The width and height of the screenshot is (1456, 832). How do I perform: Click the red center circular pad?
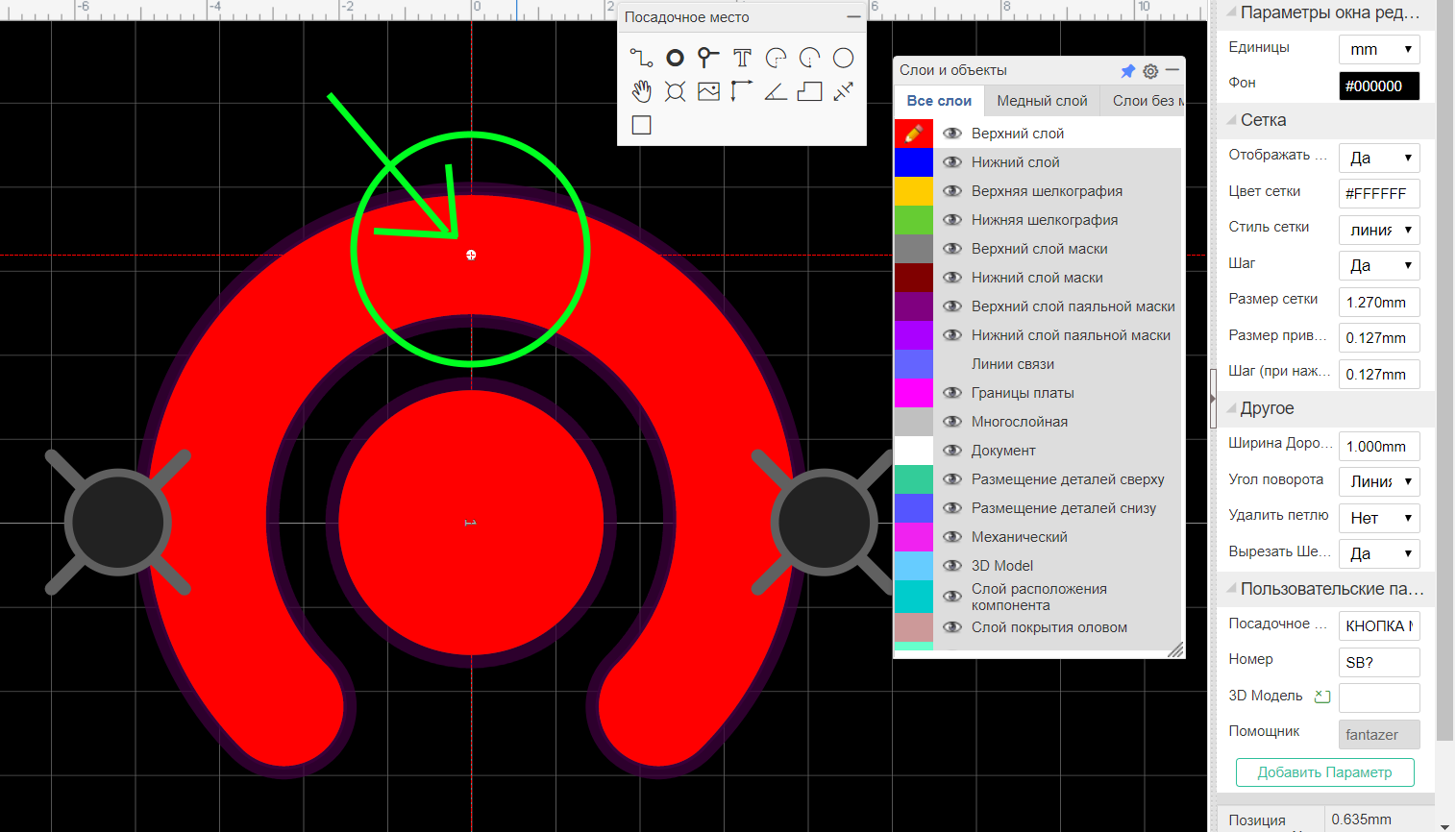click(471, 523)
